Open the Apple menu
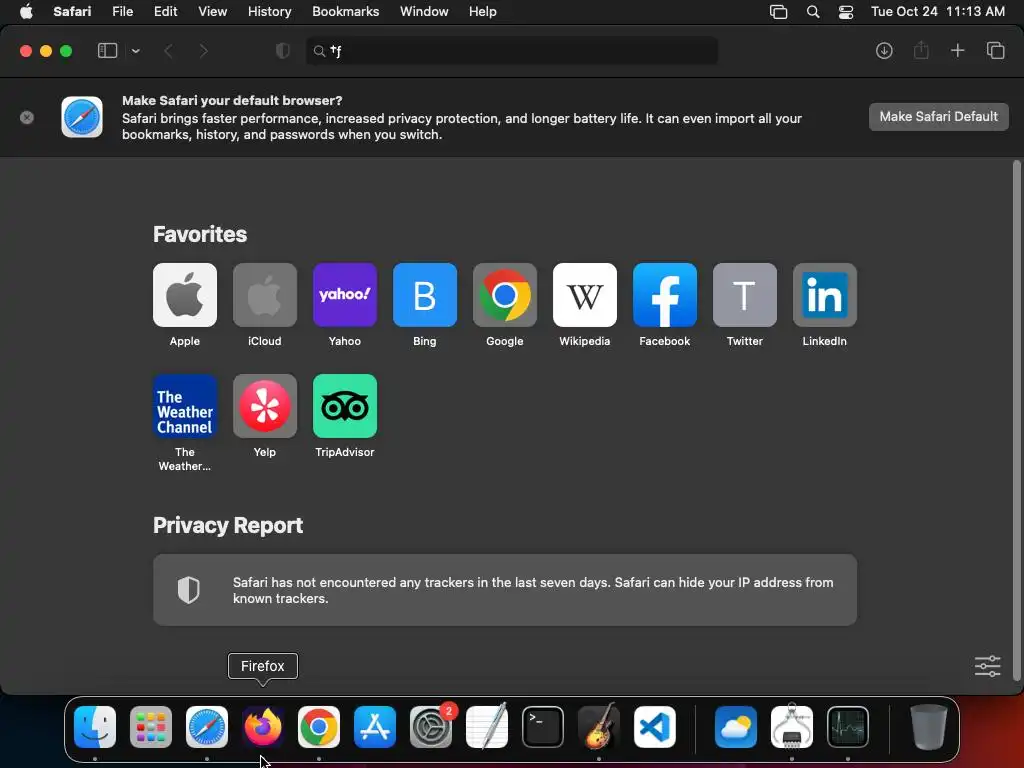Screen dimensions: 1024x768 pyautogui.click(x=26, y=12)
